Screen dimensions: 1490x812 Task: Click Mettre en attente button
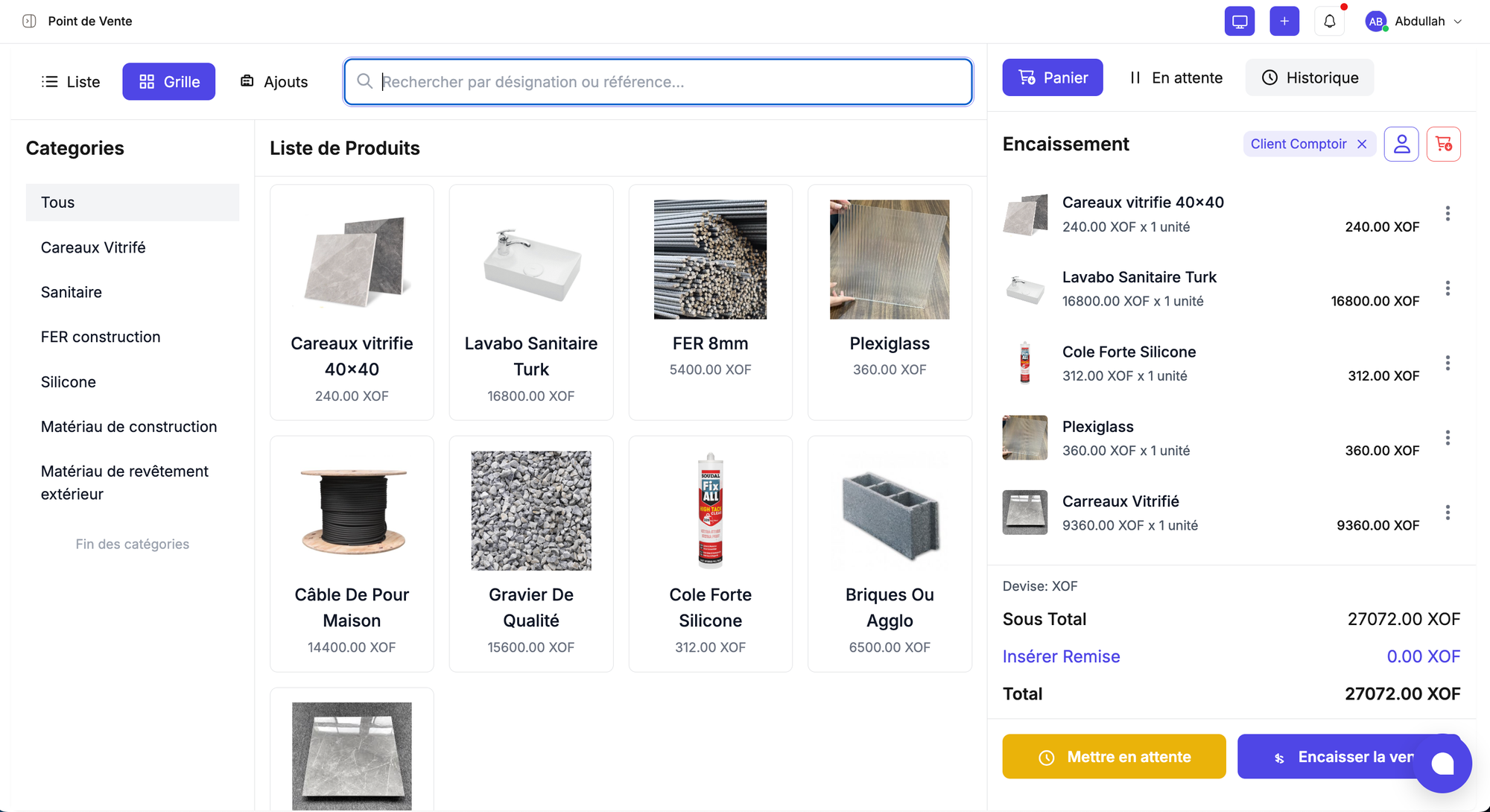pyautogui.click(x=1114, y=757)
